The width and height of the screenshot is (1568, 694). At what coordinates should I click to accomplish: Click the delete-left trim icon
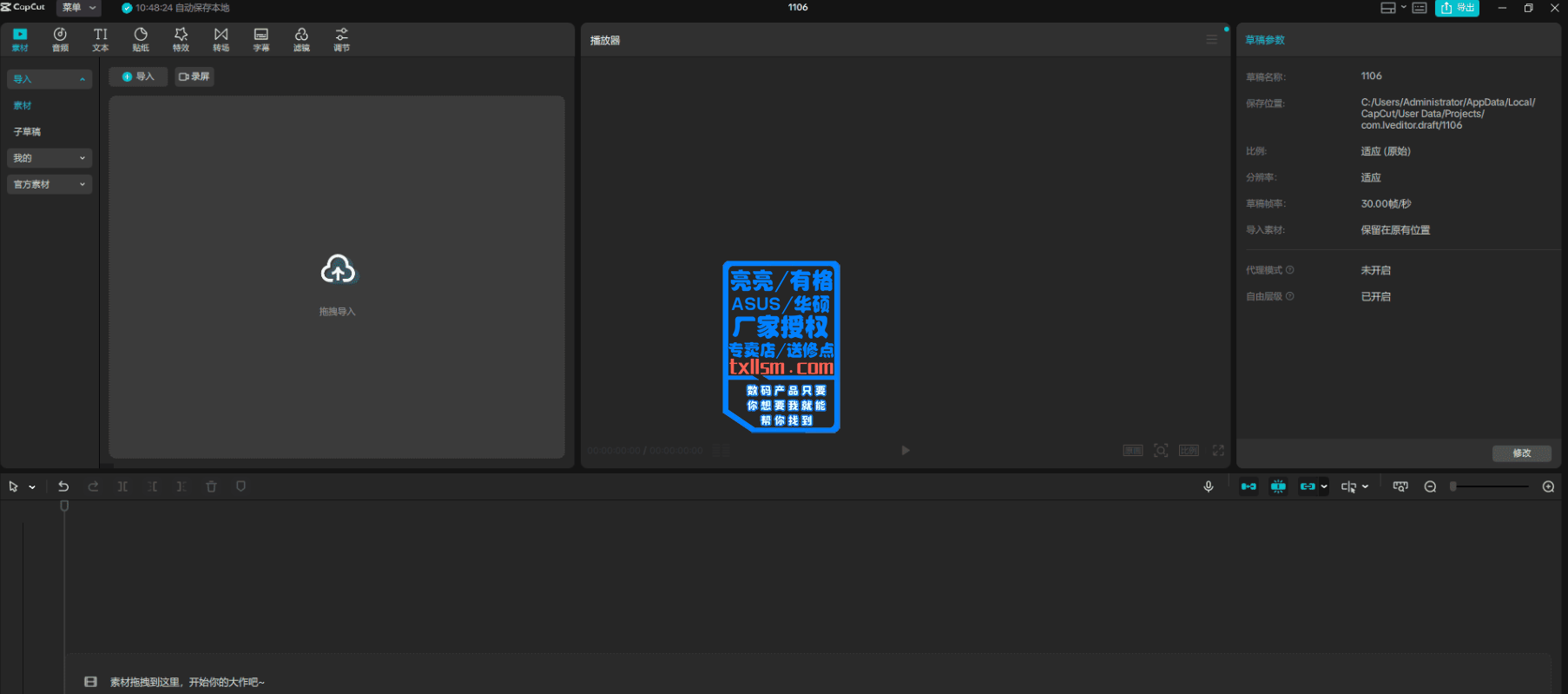152,486
